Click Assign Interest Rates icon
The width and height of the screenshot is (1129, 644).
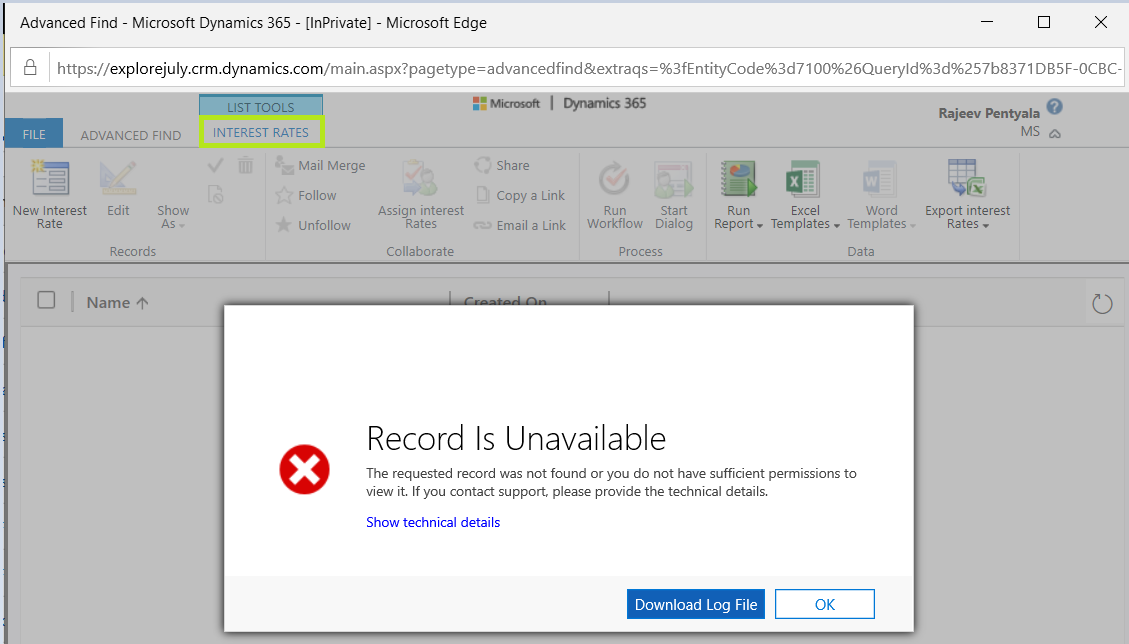[x=420, y=178]
